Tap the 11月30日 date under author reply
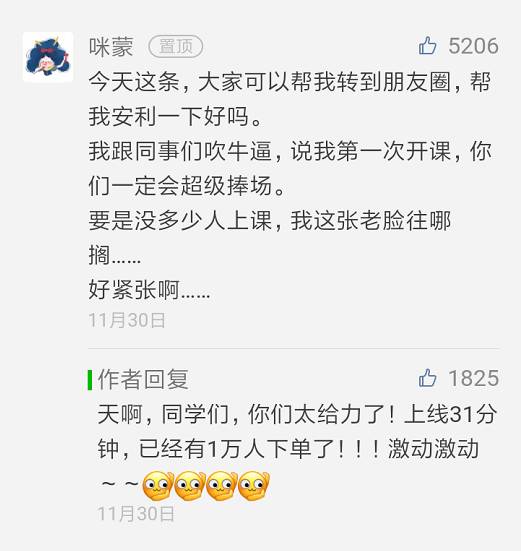The width and height of the screenshot is (521, 551). [x=136, y=514]
